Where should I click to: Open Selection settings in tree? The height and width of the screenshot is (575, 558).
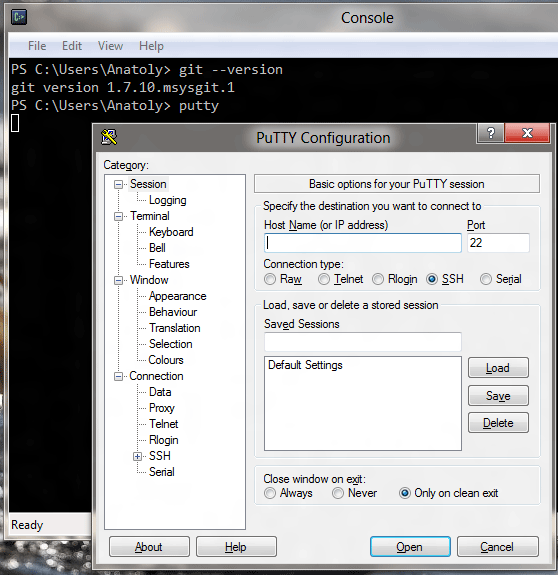point(170,344)
